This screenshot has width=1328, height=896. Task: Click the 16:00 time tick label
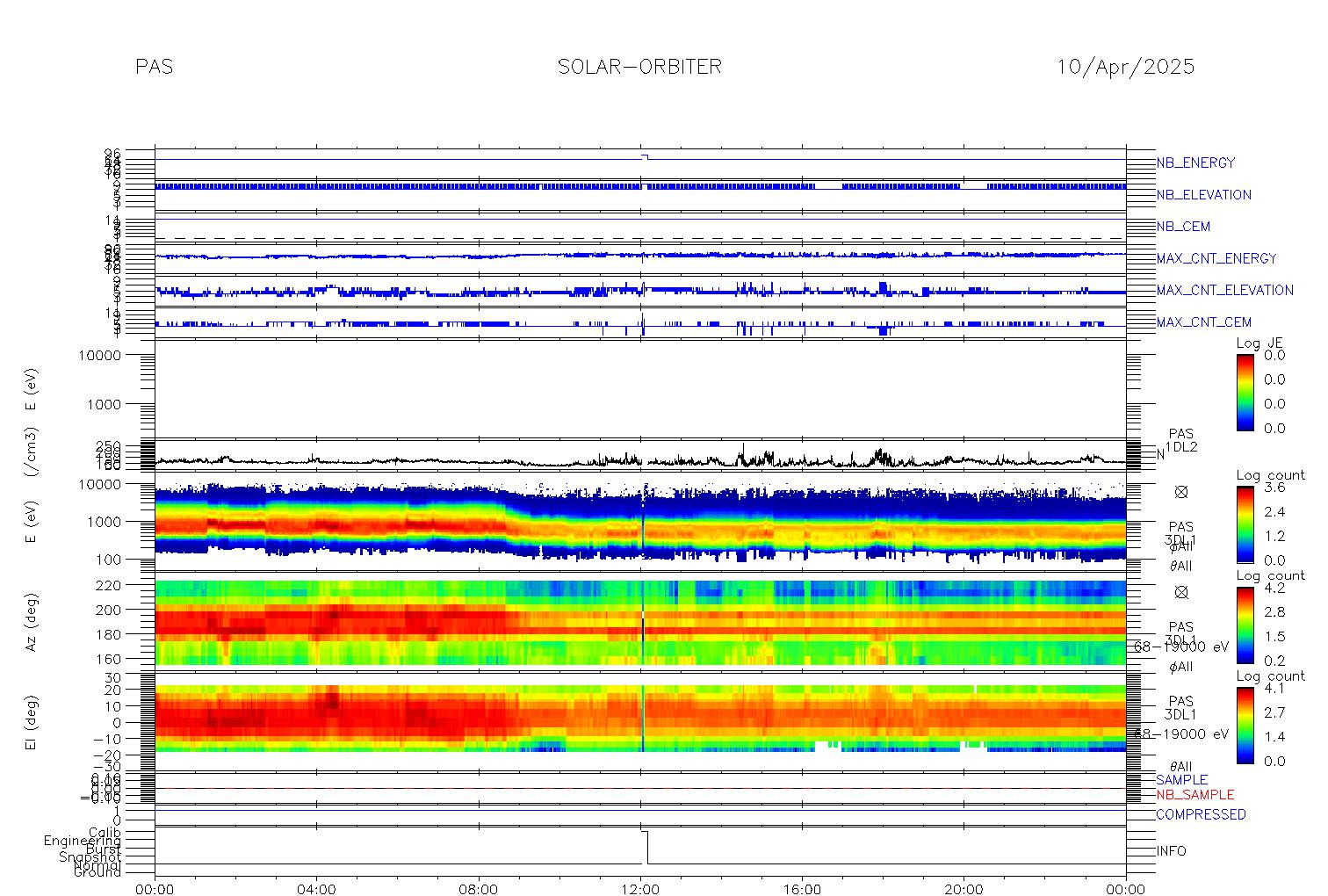(802, 889)
